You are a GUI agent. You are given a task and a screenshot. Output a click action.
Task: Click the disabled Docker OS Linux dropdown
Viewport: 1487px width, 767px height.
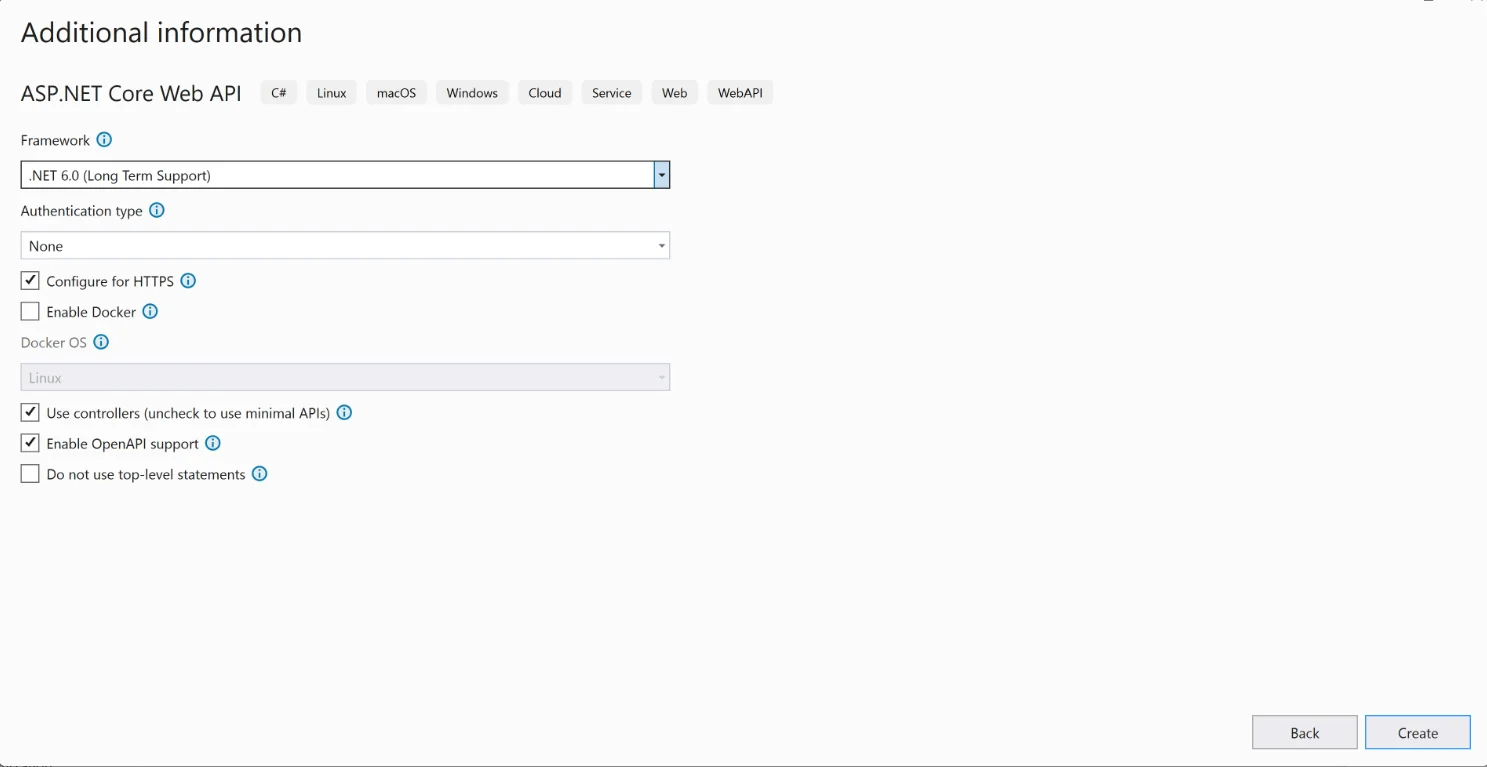tap(345, 378)
